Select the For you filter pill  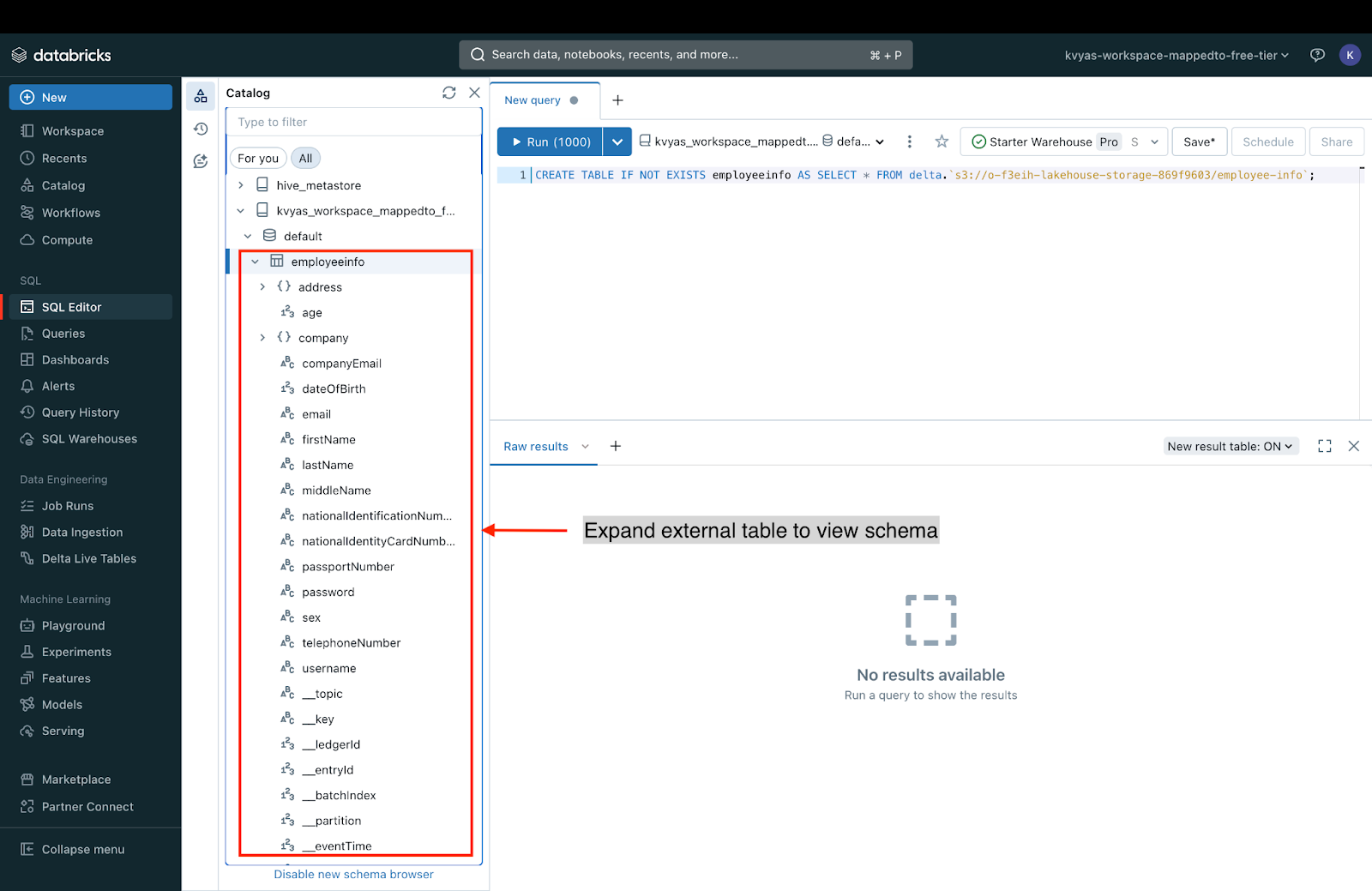[258, 159]
